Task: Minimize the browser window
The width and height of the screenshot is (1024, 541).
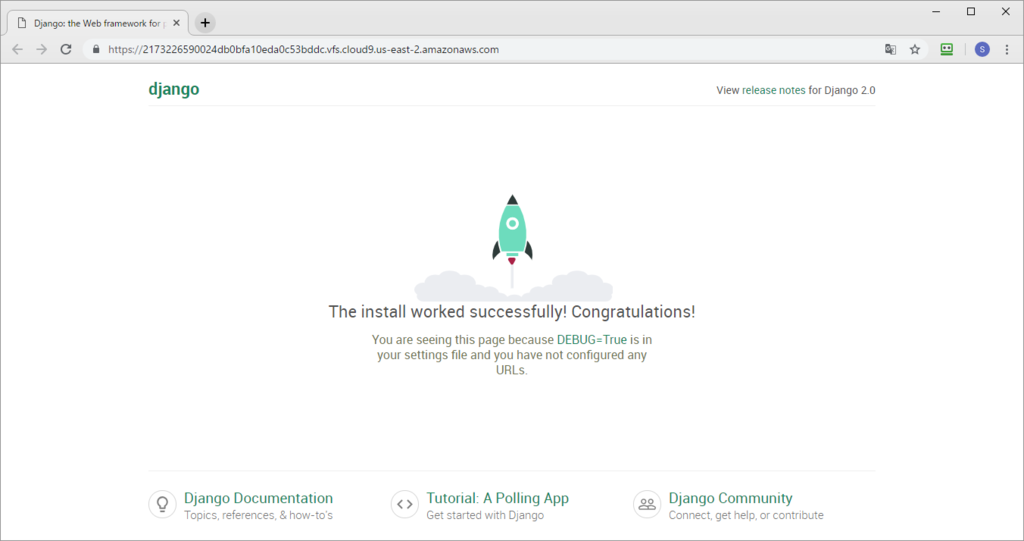Action: [936, 12]
